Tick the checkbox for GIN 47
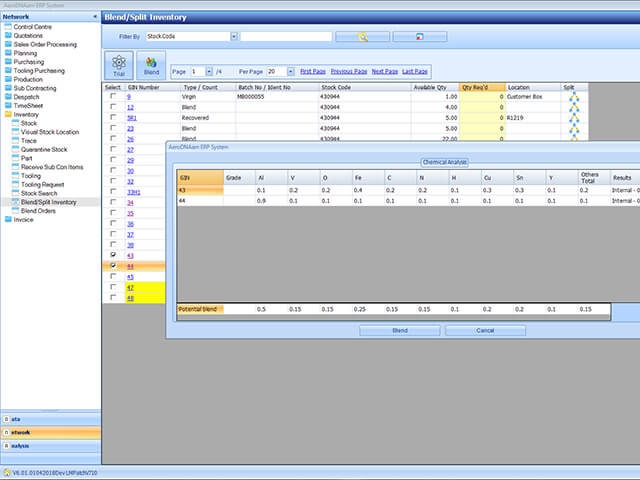Viewport: 640px width, 480px height. pyautogui.click(x=113, y=287)
